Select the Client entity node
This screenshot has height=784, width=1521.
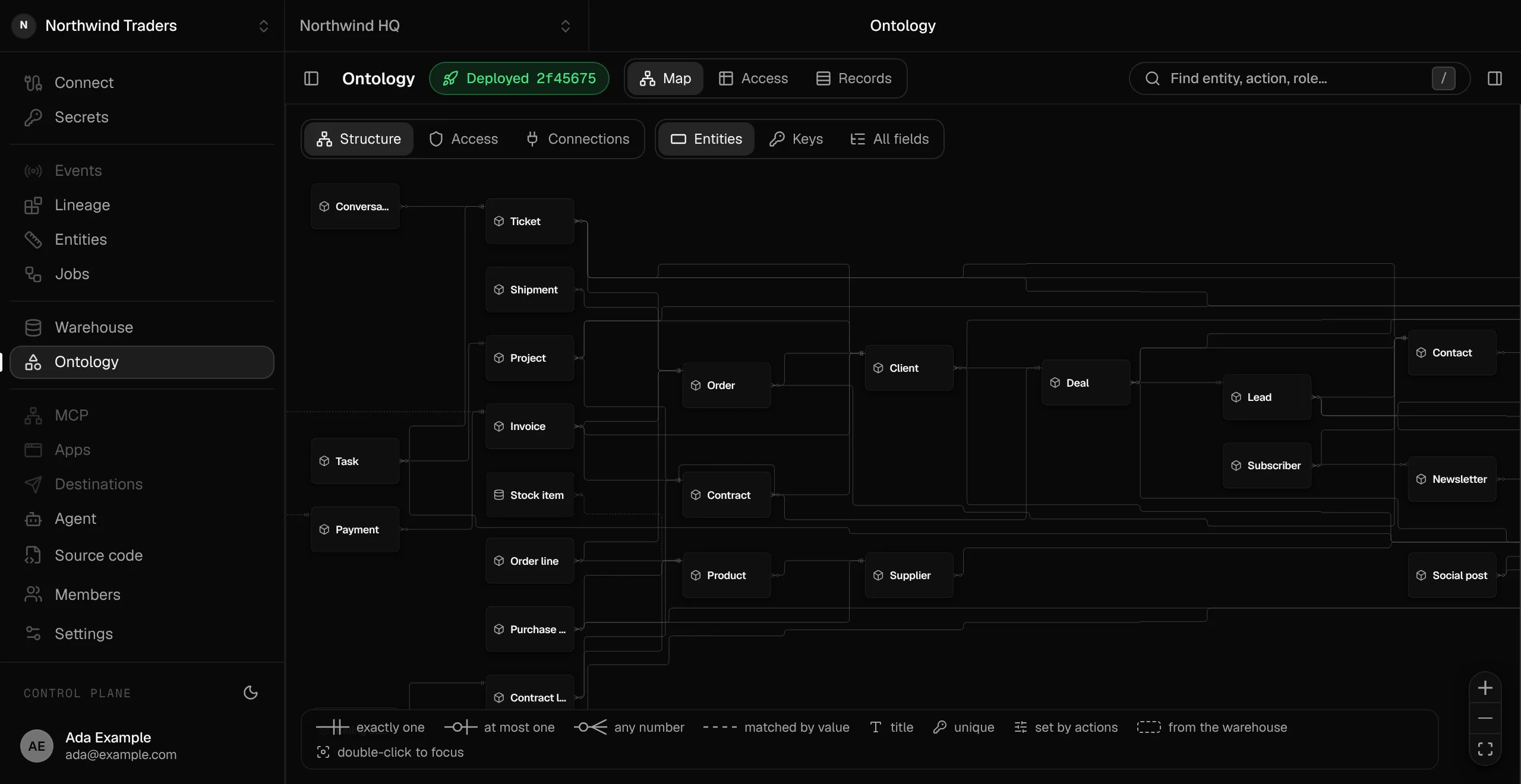[x=909, y=368]
